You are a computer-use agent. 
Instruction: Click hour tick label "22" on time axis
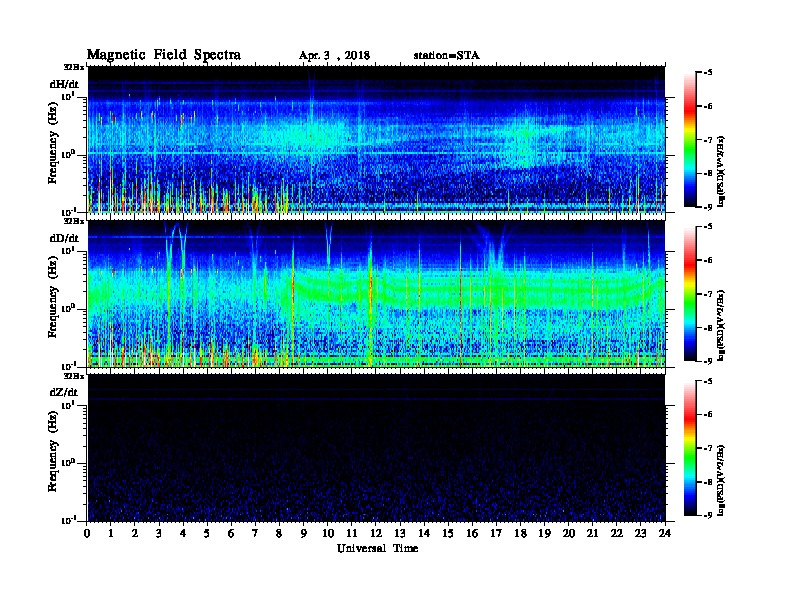pos(617,534)
